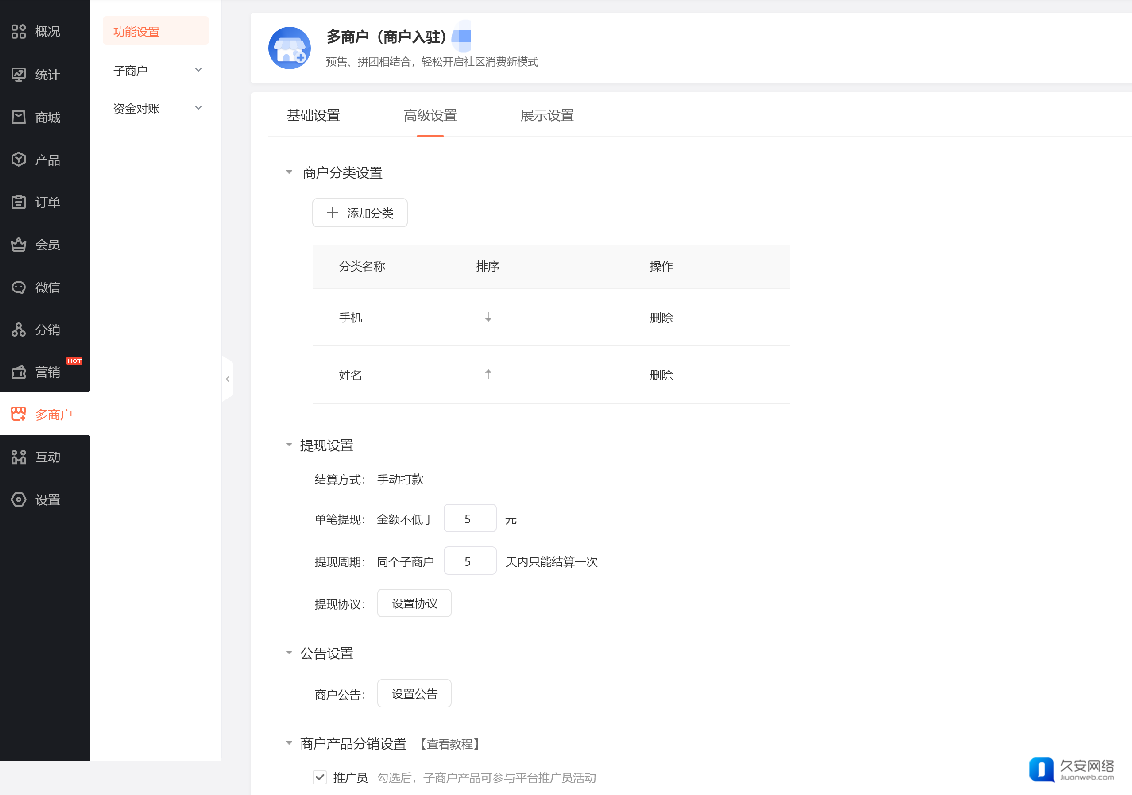Open the 查看教程 tutorial link
The width and height of the screenshot is (1132, 795).
click(x=450, y=744)
